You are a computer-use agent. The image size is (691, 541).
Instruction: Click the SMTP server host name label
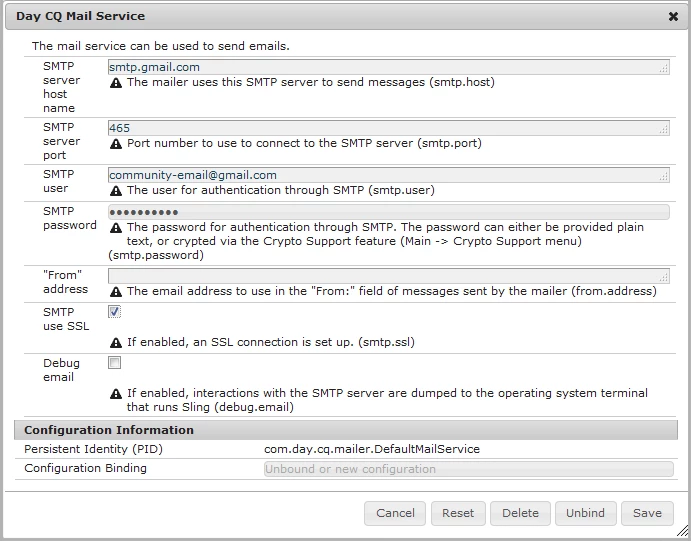point(62,87)
